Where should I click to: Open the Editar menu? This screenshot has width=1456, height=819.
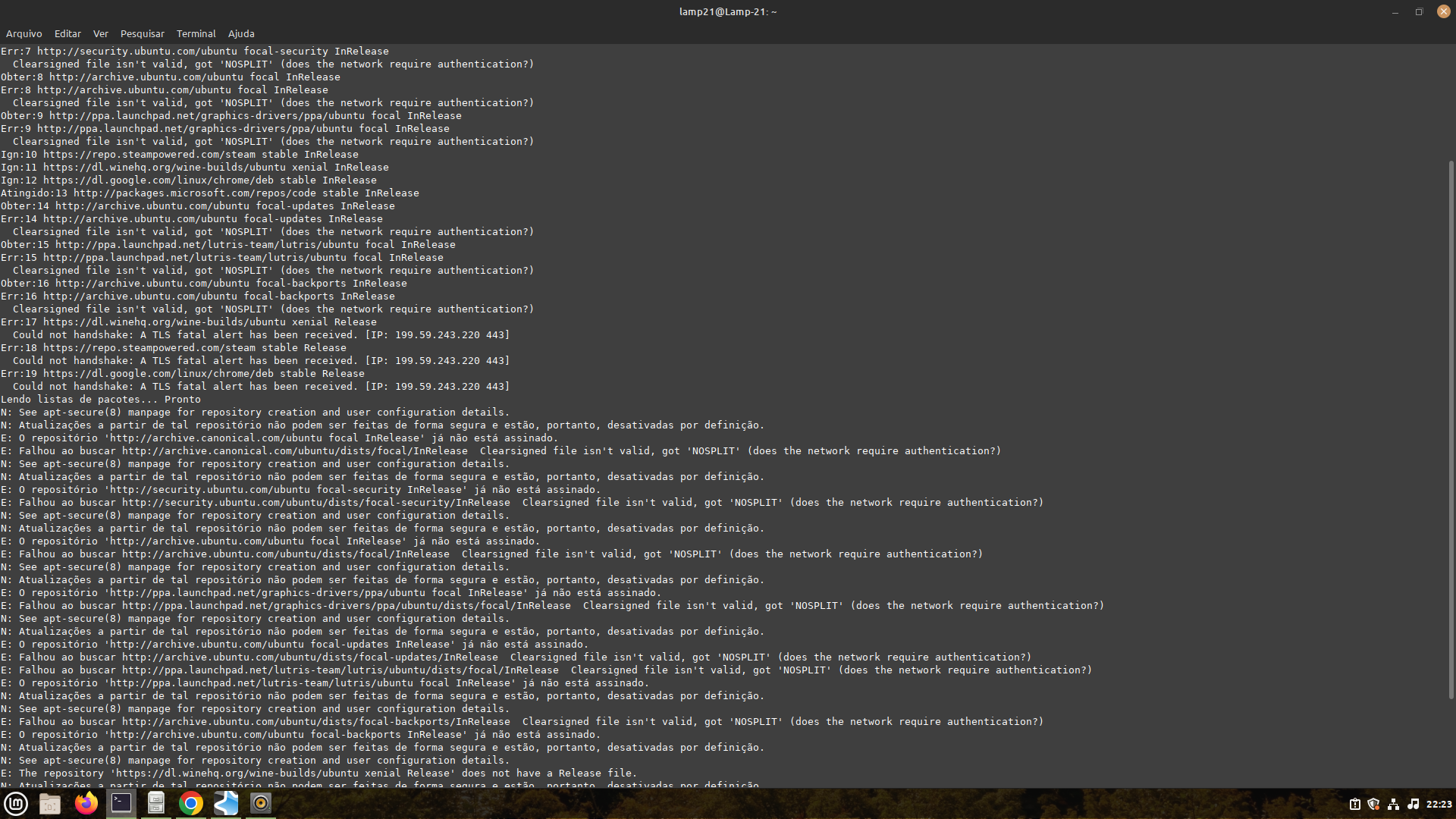[67, 33]
